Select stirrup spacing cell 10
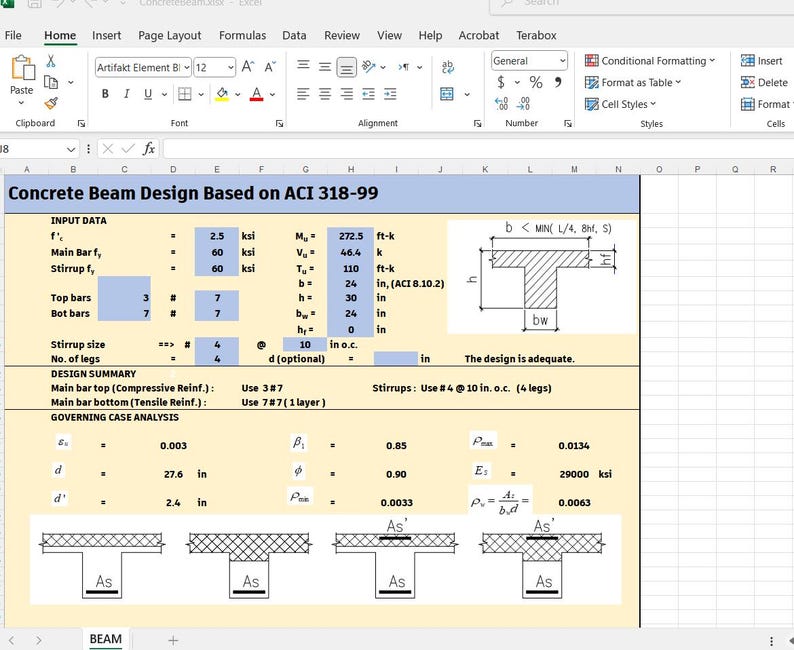Image resolution: width=794 pixels, height=650 pixels. pos(305,345)
